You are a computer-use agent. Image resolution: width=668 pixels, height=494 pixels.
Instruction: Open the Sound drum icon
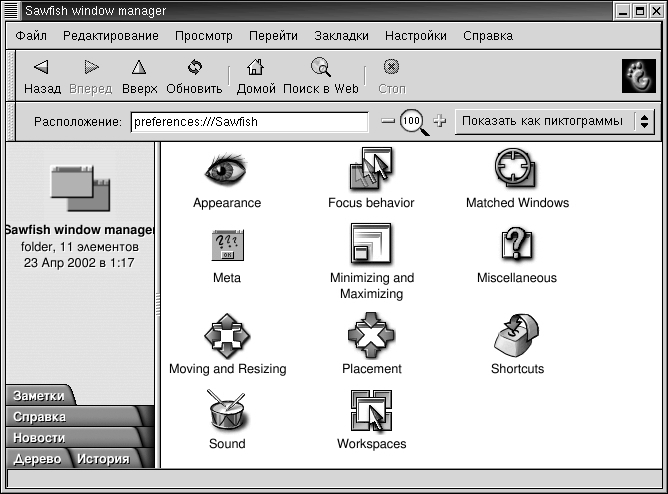point(227,410)
